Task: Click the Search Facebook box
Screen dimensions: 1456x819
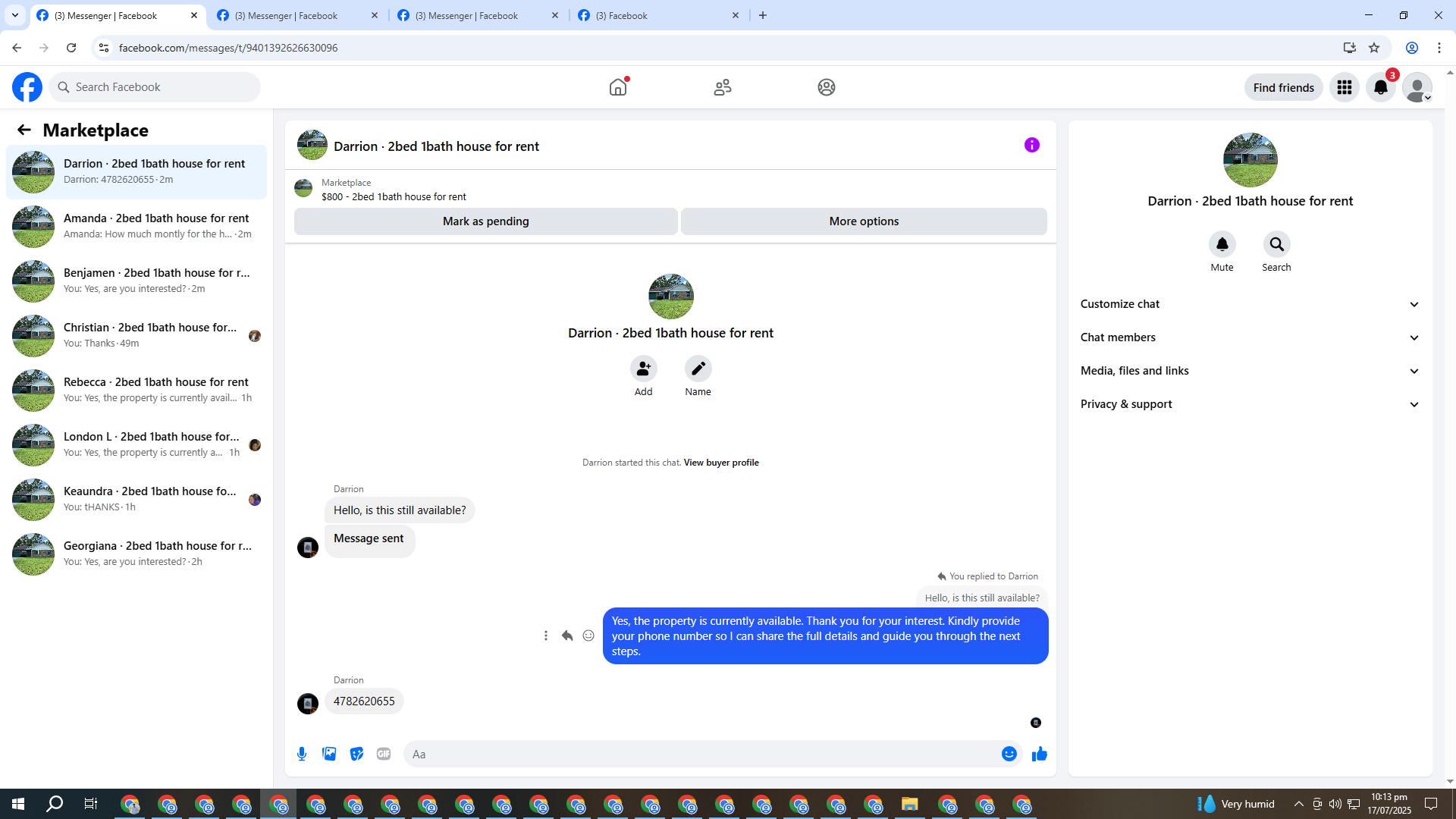Action: [155, 87]
